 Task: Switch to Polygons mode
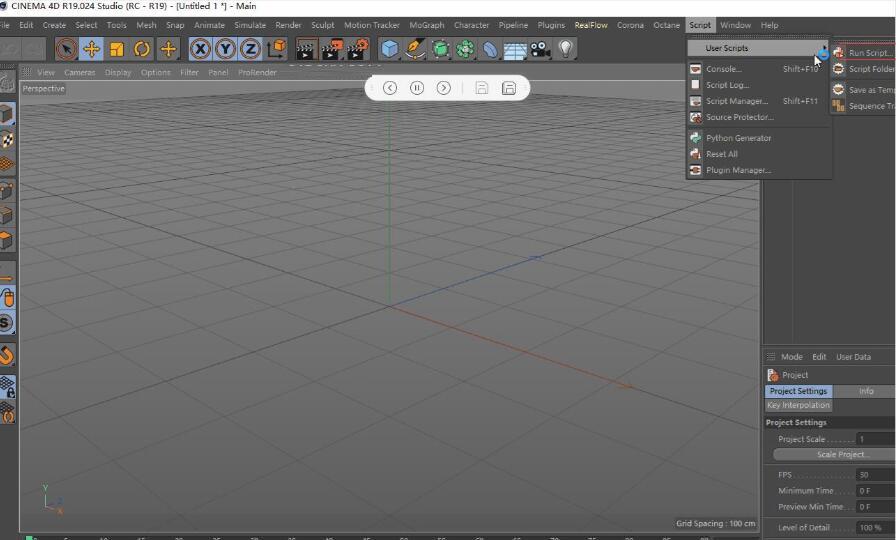[x=7, y=240]
